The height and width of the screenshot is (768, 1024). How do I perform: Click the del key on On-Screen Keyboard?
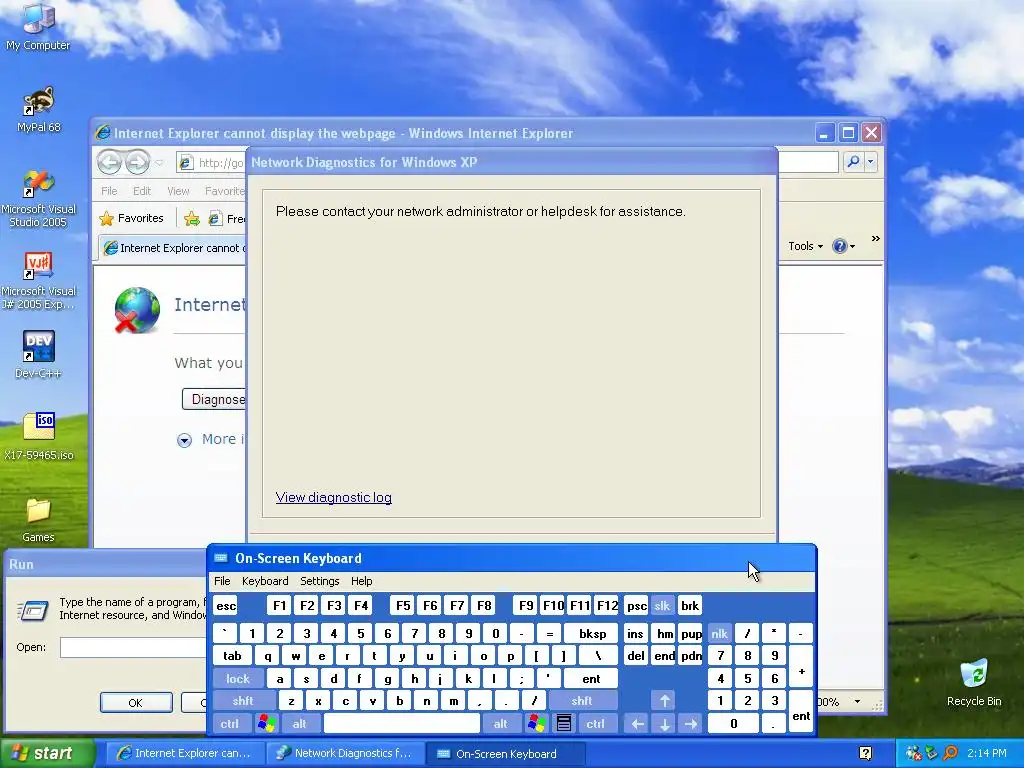[x=635, y=656]
